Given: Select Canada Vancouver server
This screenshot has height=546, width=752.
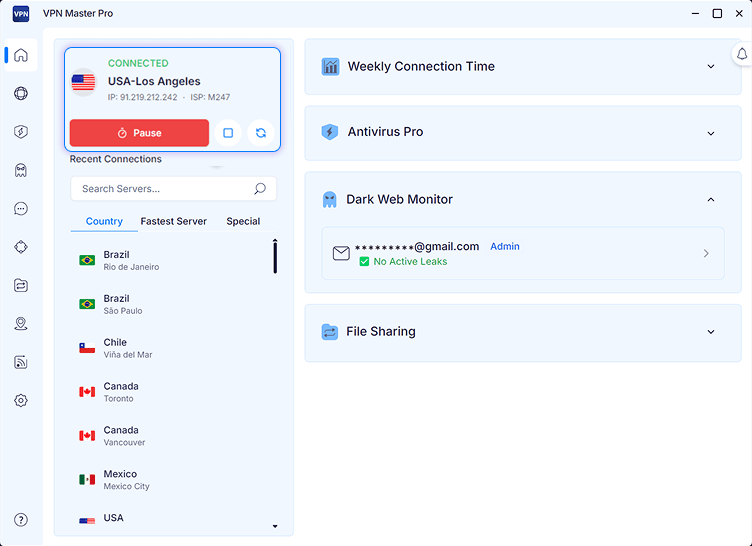Looking at the screenshot, I should click(x=172, y=436).
